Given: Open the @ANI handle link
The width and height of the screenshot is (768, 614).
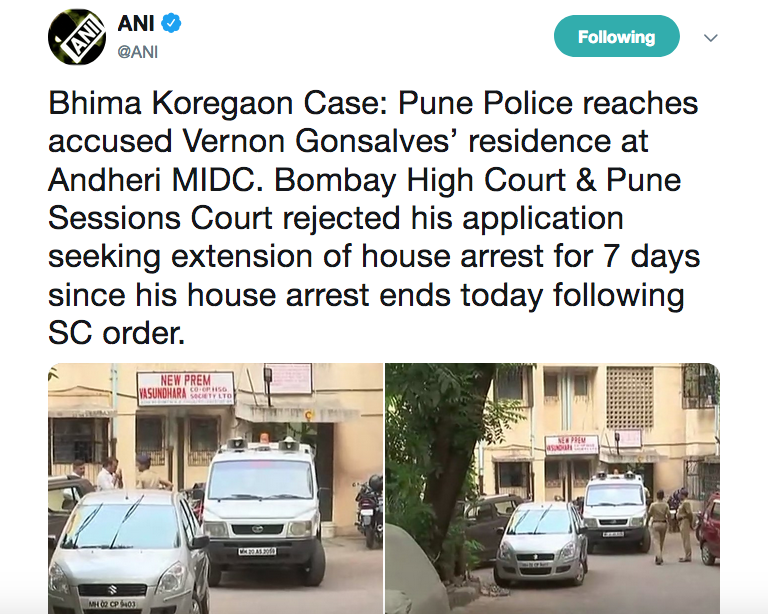Looking at the screenshot, I should (x=138, y=52).
